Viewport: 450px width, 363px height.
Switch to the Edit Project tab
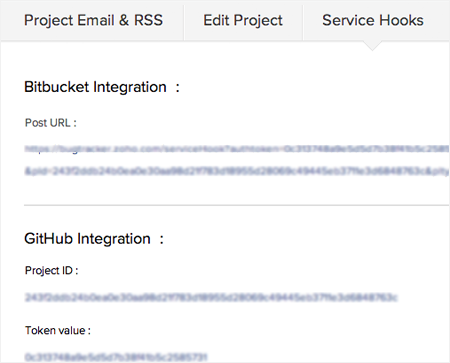(x=243, y=20)
